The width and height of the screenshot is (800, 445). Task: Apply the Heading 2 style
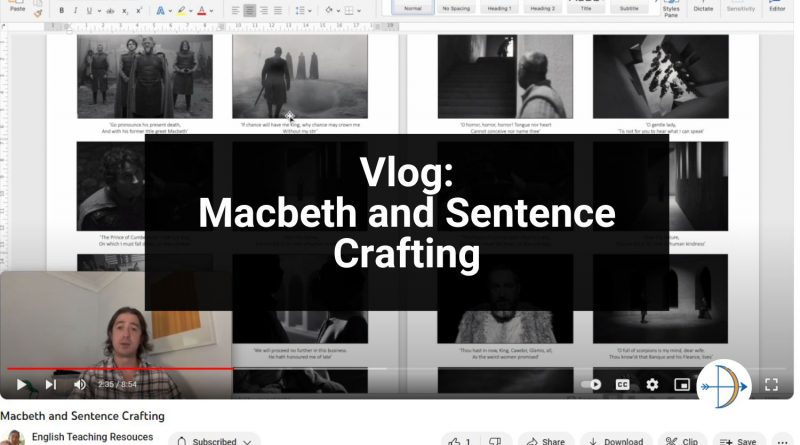[542, 7]
